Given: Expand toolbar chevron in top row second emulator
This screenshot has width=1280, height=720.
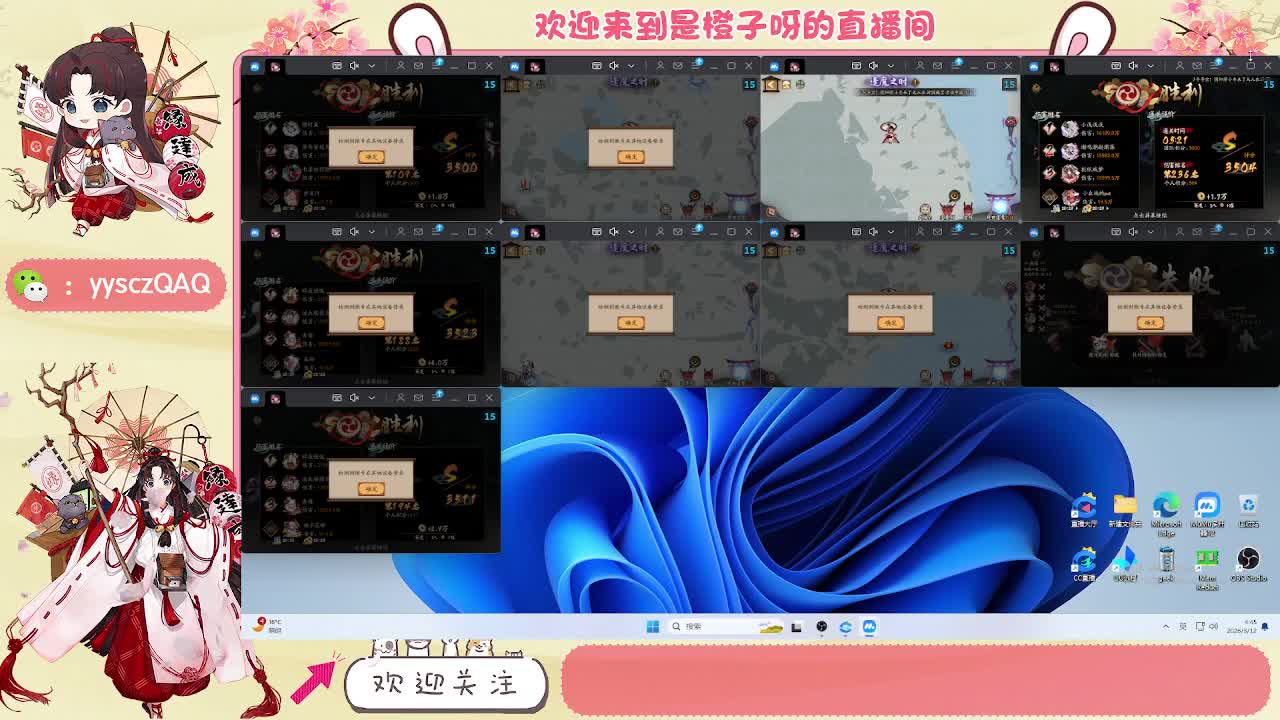Looking at the screenshot, I should [631, 66].
